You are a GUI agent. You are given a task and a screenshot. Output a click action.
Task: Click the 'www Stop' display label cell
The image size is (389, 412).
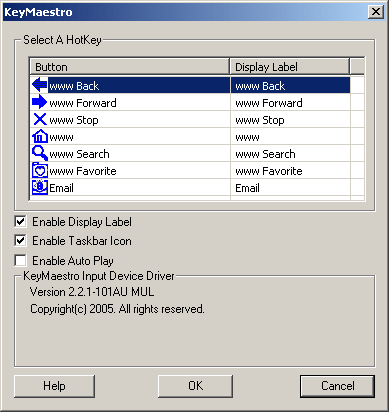[x=290, y=119]
